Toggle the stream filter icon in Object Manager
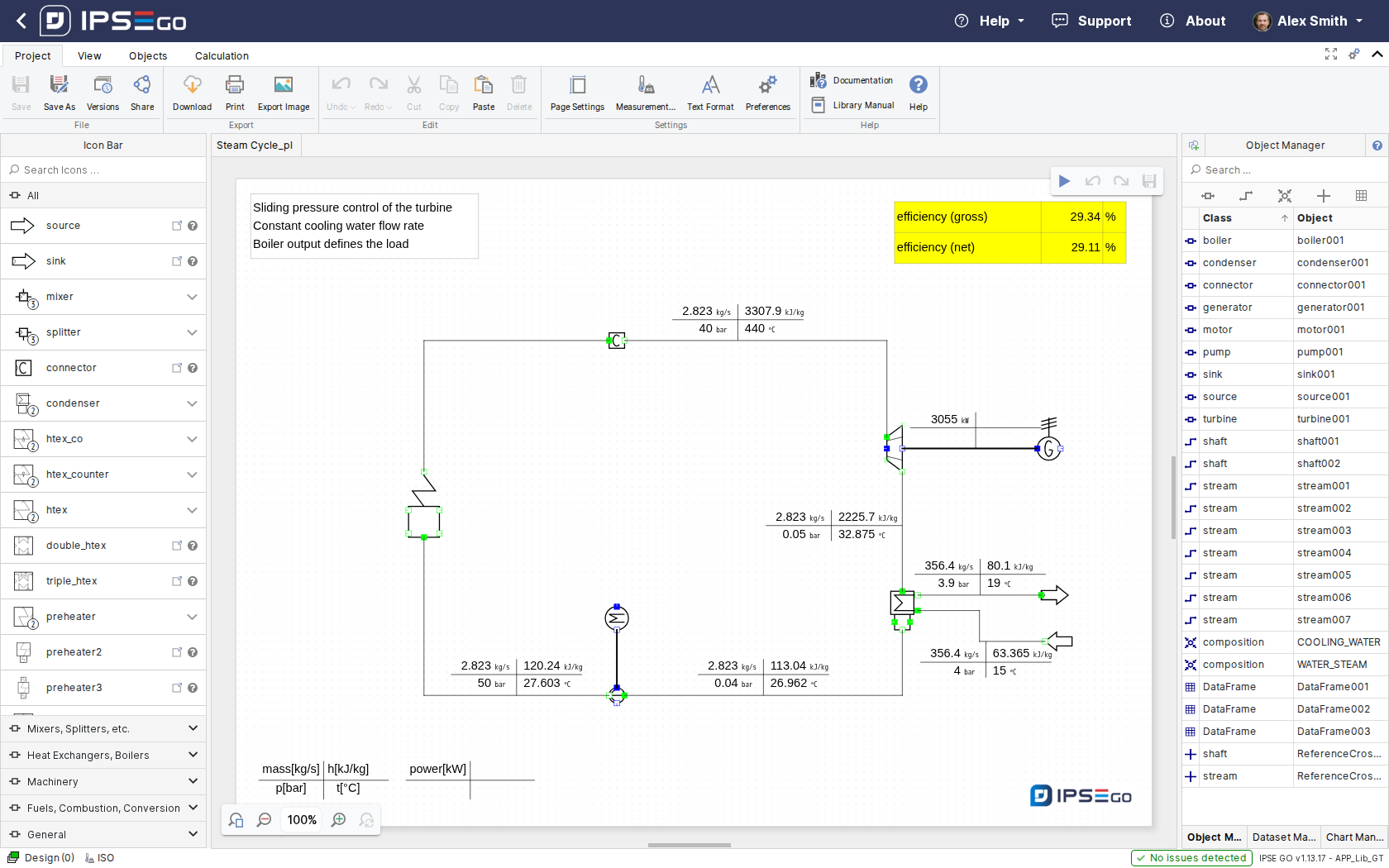Viewport: 1389px width, 868px height. pyautogui.click(x=1246, y=196)
